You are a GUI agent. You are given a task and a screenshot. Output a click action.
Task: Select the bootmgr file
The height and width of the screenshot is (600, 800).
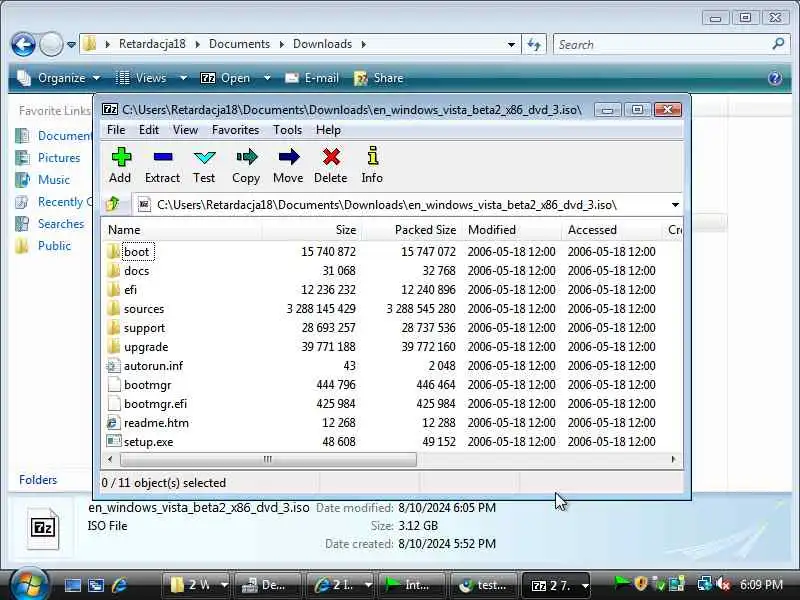[x=147, y=385]
